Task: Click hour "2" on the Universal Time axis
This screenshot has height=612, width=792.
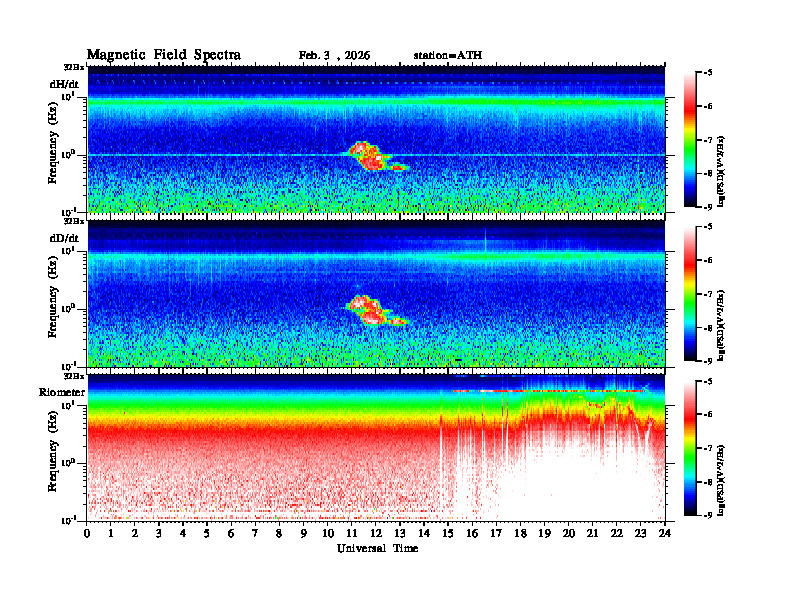Action: 135,534
